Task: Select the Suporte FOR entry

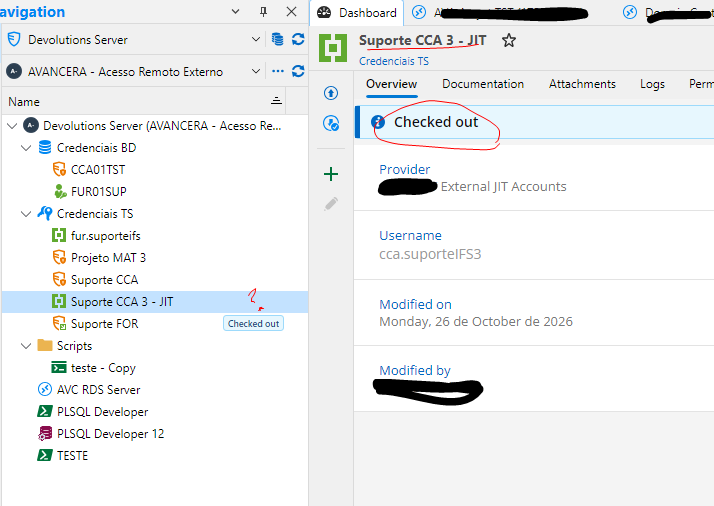Action: click(105, 324)
